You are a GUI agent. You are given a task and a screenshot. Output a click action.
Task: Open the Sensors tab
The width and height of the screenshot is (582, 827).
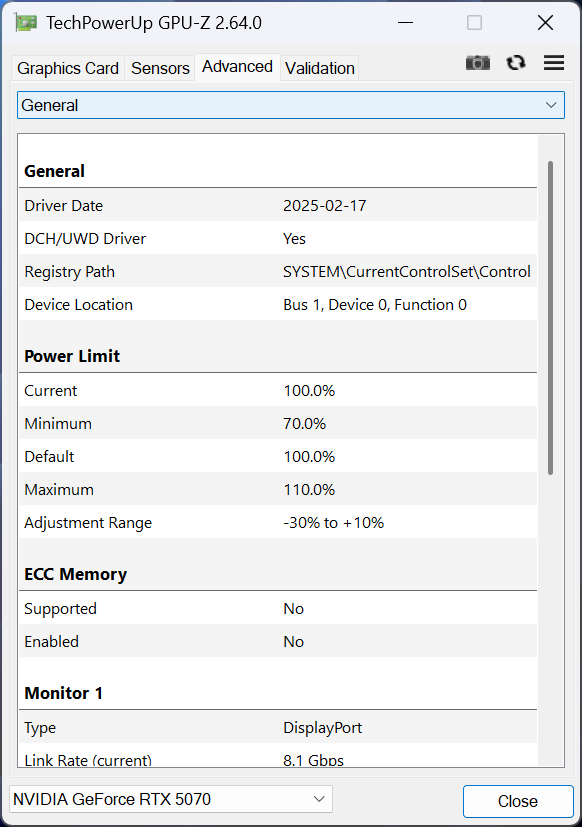click(x=159, y=68)
